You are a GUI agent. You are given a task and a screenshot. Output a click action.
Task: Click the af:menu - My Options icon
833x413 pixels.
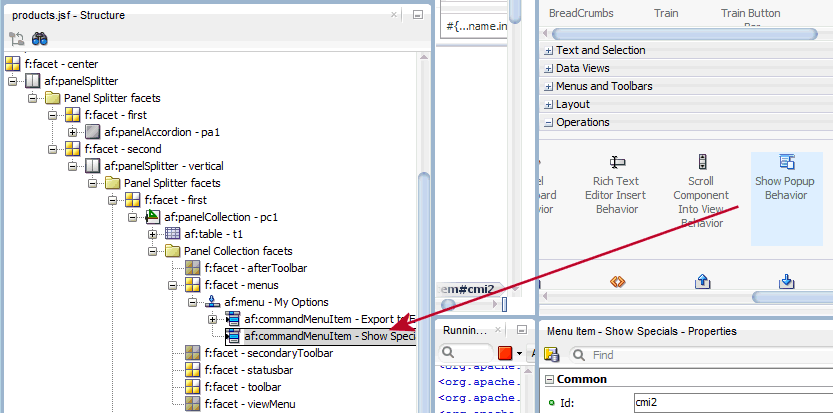point(212,302)
